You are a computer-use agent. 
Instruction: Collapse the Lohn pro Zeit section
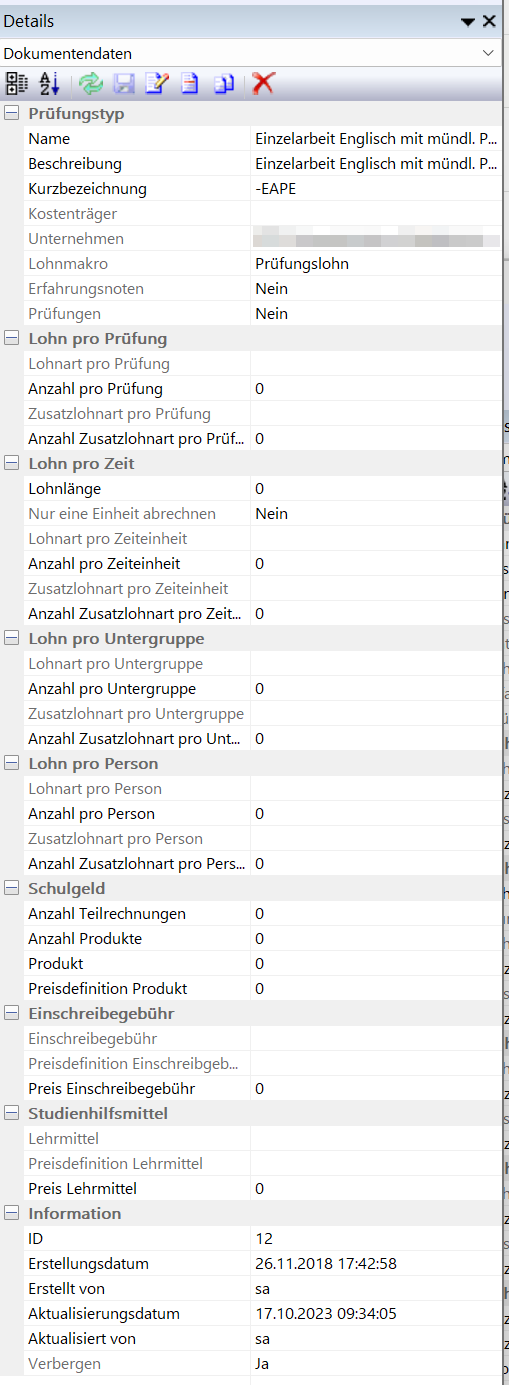11,464
